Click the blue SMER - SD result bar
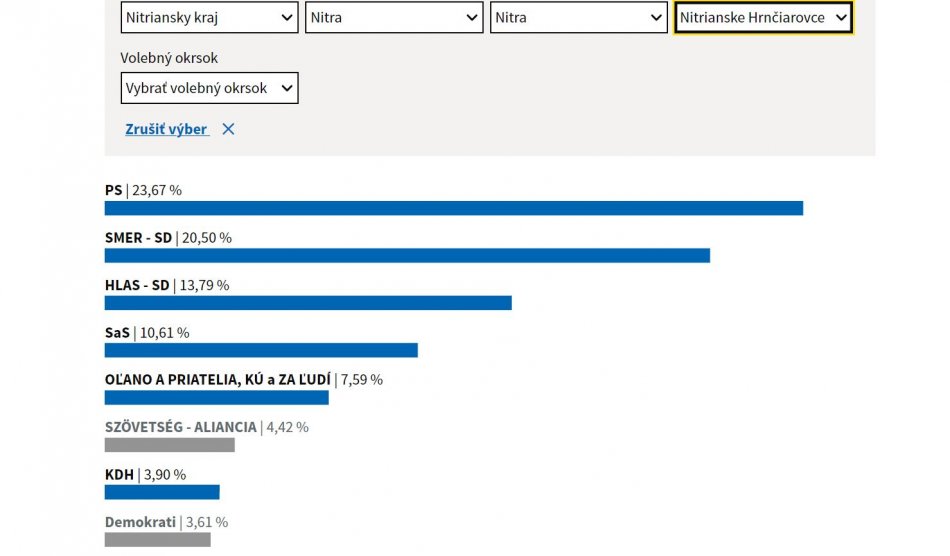 (407, 256)
